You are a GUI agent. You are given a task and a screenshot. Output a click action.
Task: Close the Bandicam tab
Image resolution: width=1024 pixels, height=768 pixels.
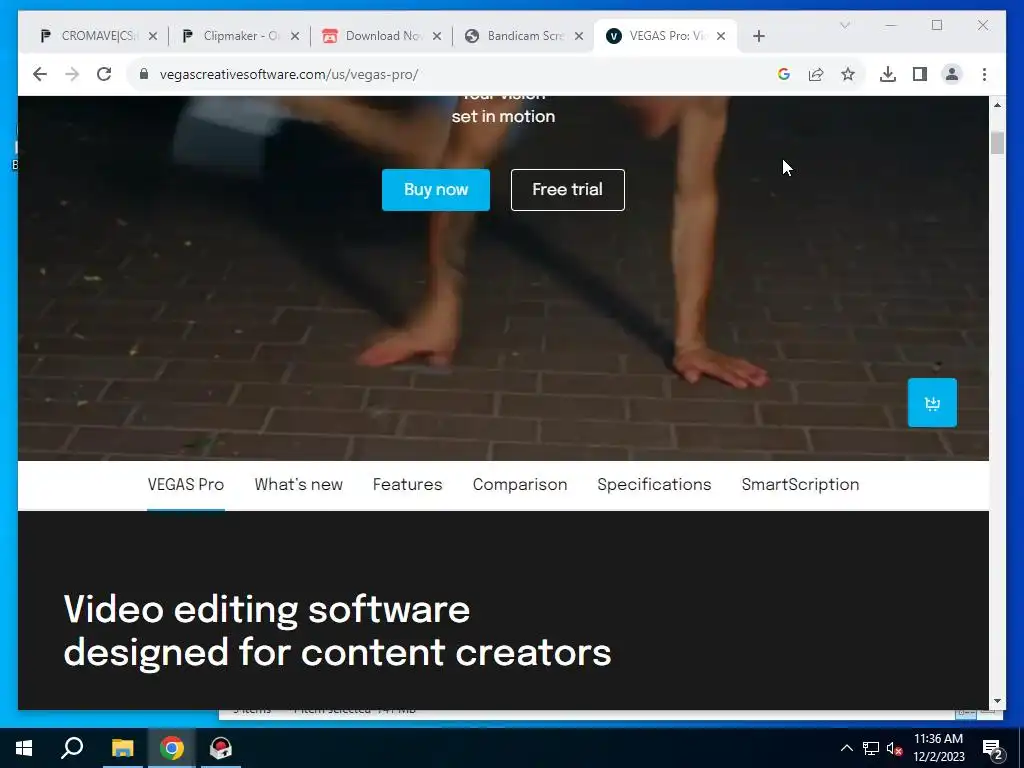click(x=579, y=36)
